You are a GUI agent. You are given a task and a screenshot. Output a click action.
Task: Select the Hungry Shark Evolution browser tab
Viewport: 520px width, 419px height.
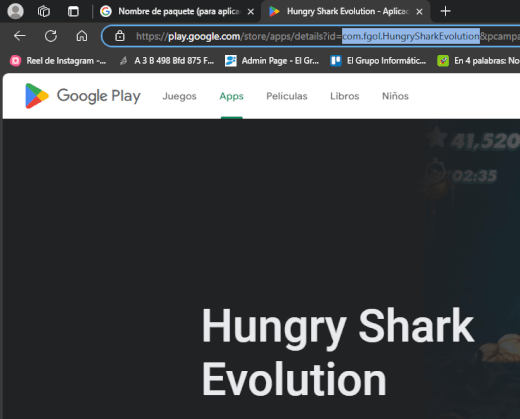345,12
